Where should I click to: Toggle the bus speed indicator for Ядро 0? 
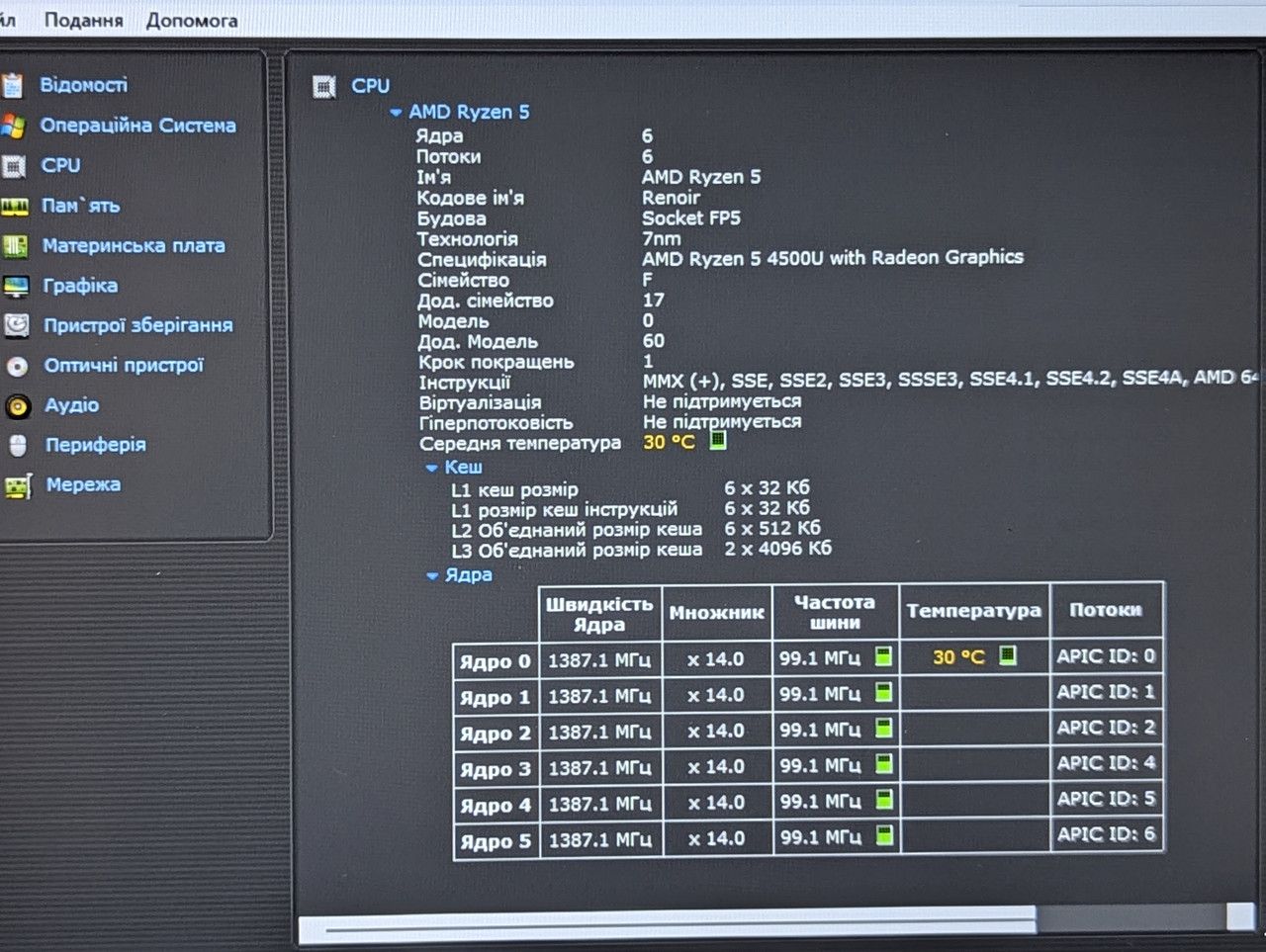click(883, 656)
